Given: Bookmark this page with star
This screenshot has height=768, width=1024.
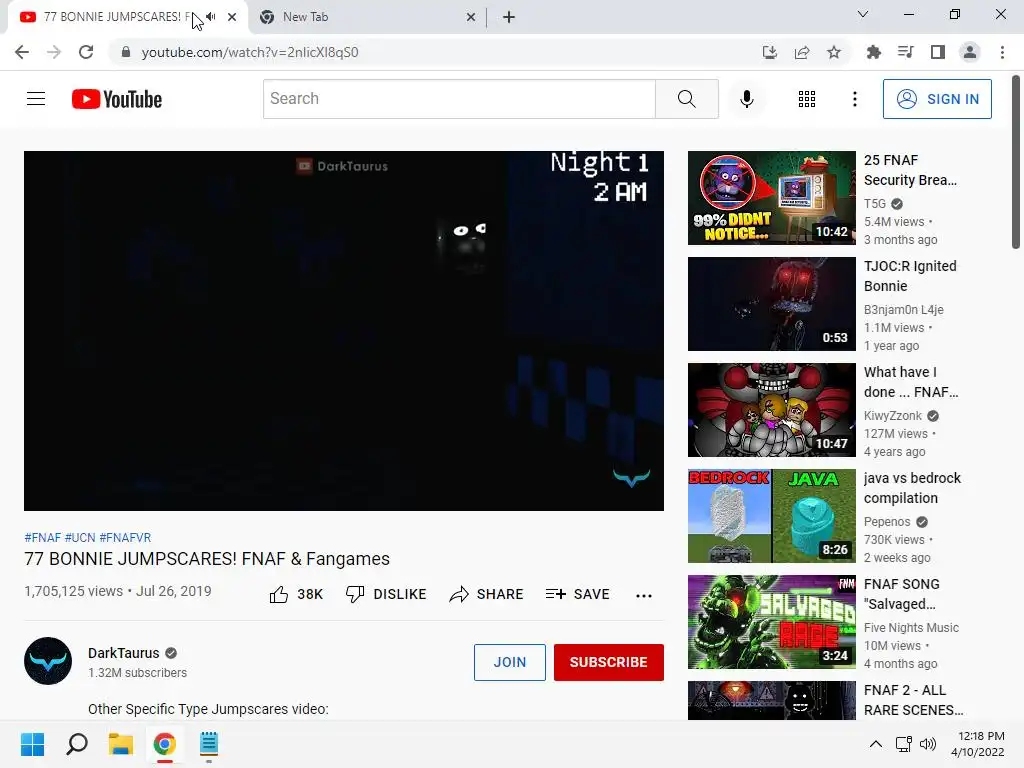Looking at the screenshot, I should point(833,52).
